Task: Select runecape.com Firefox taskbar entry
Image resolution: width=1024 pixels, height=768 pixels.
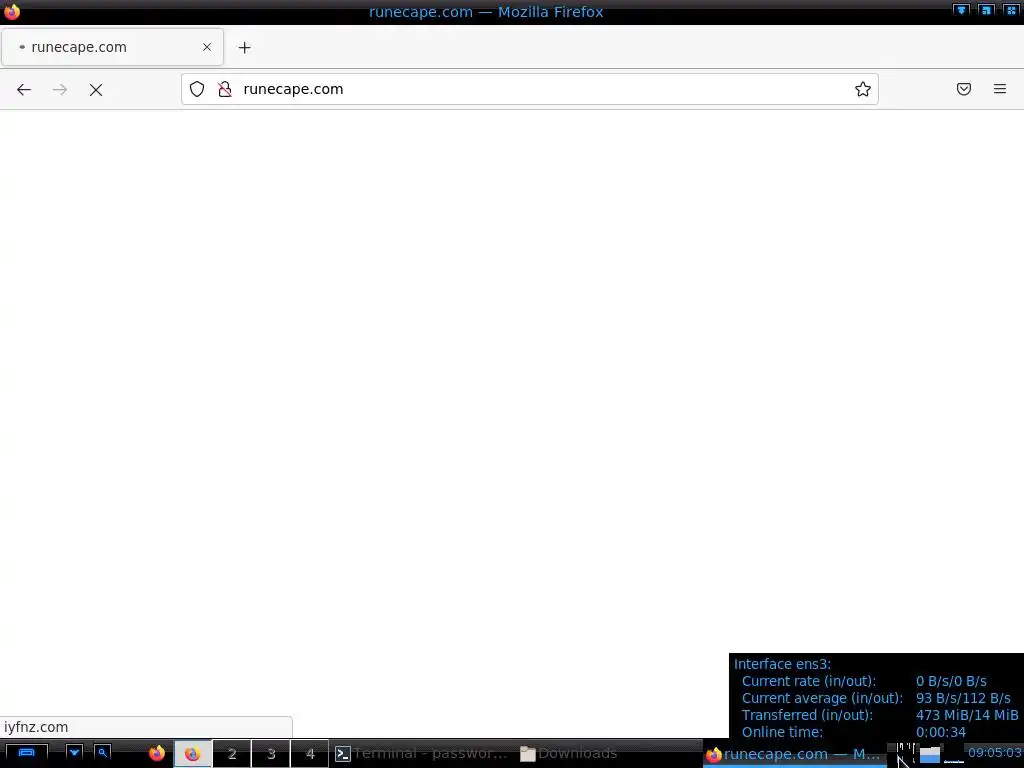Action: pyautogui.click(x=794, y=754)
